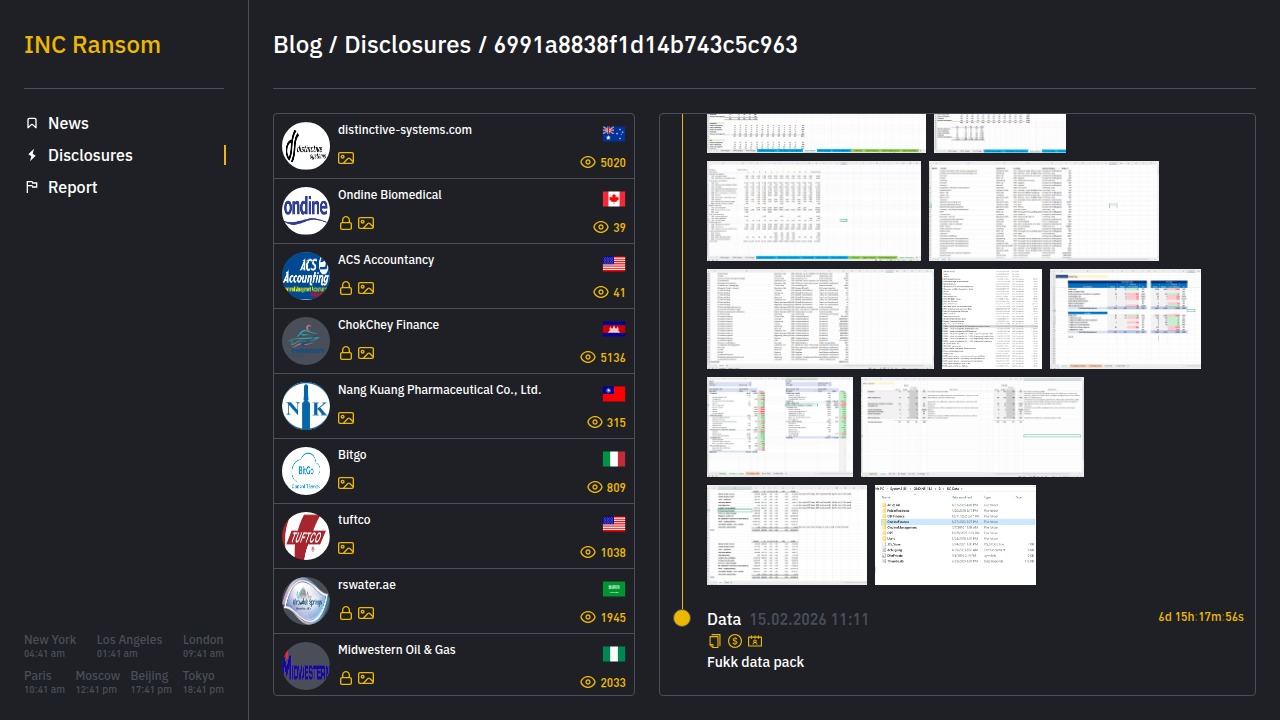Screen dimensions: 1280x720
Task: Click the ACS Accountancy image icon
Action: [x=366, y=288]
